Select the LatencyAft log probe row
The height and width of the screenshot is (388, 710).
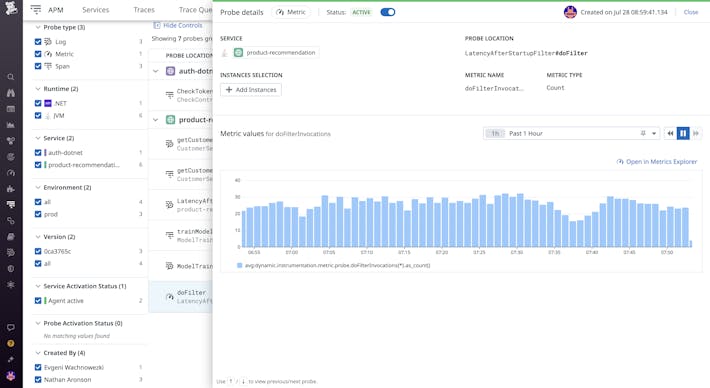[180, 205]
